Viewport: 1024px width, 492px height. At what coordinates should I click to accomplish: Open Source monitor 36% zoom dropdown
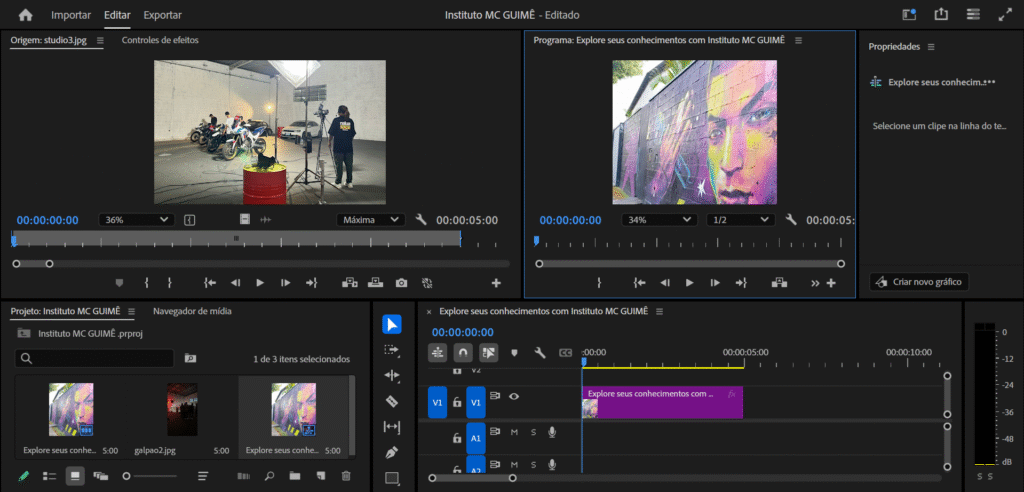(x=136, y=220)
